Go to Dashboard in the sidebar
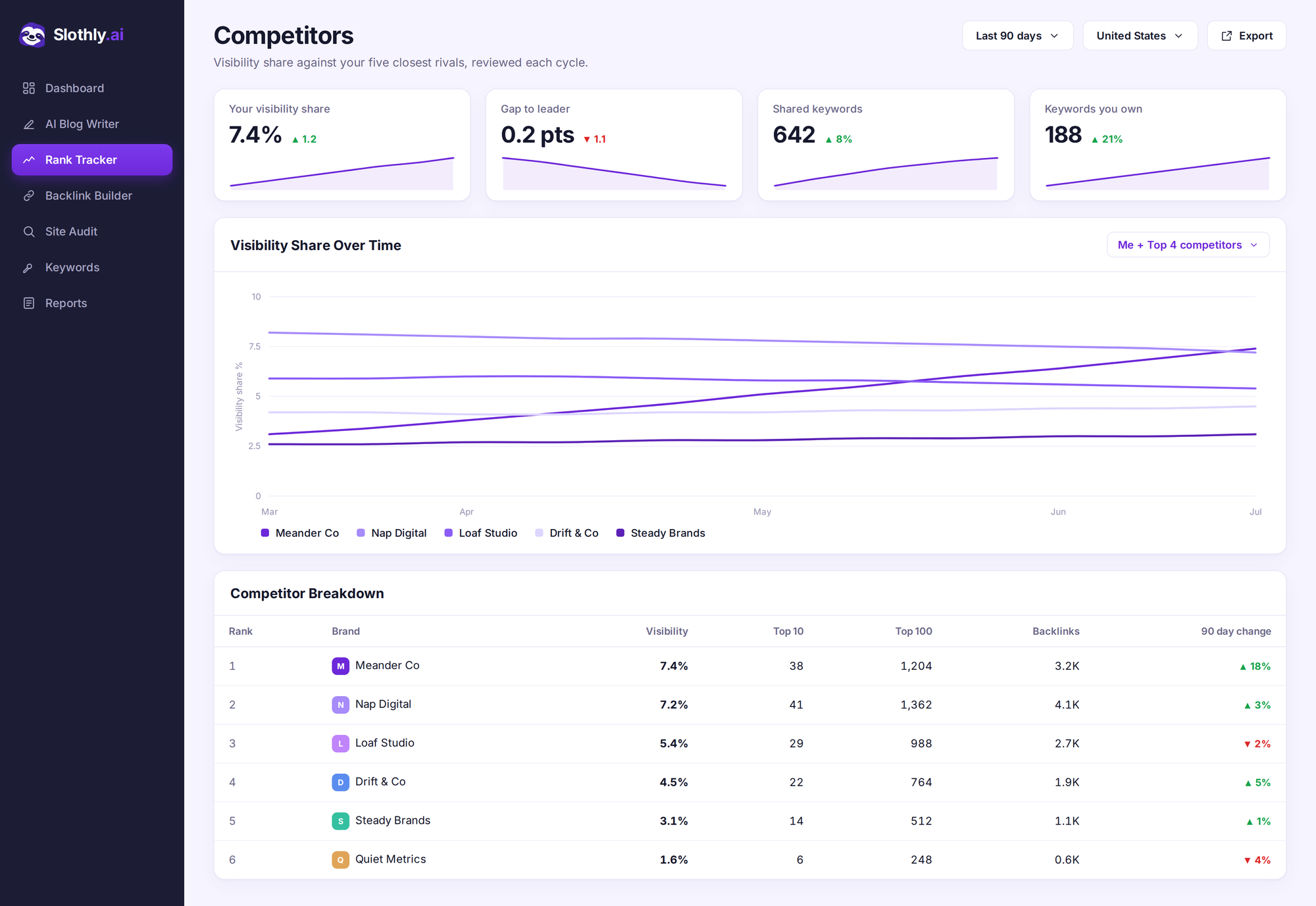The image size is (1316, 906). (92, 88)
